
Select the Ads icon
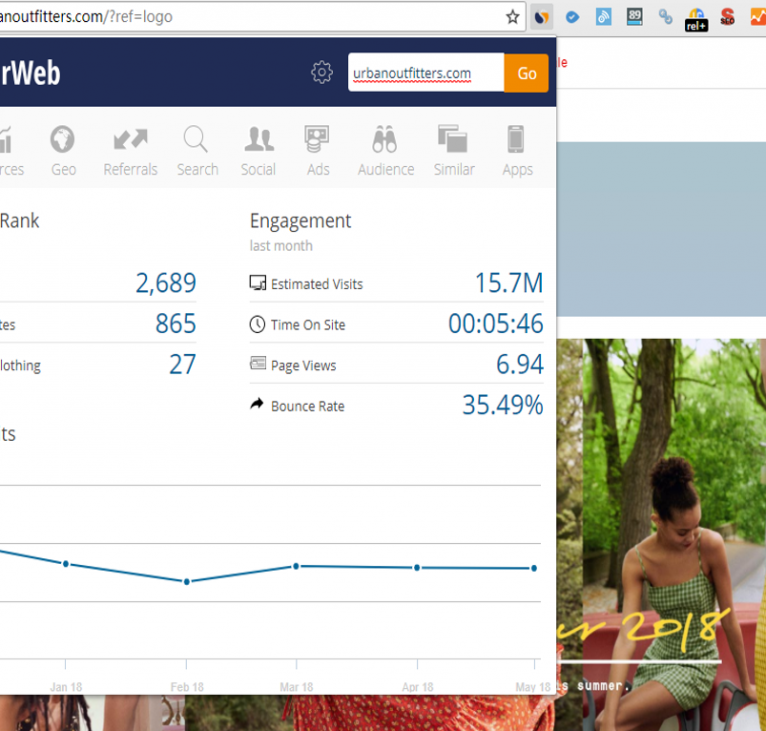pos(318,151)
